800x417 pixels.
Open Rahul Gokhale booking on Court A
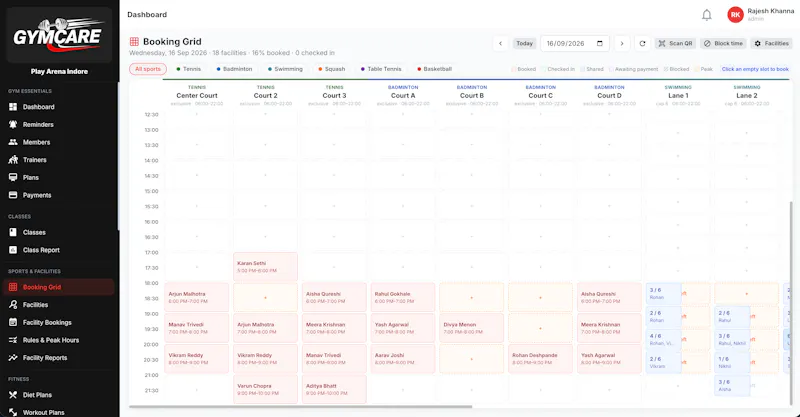pyautogui.click(x=403, y=297)
